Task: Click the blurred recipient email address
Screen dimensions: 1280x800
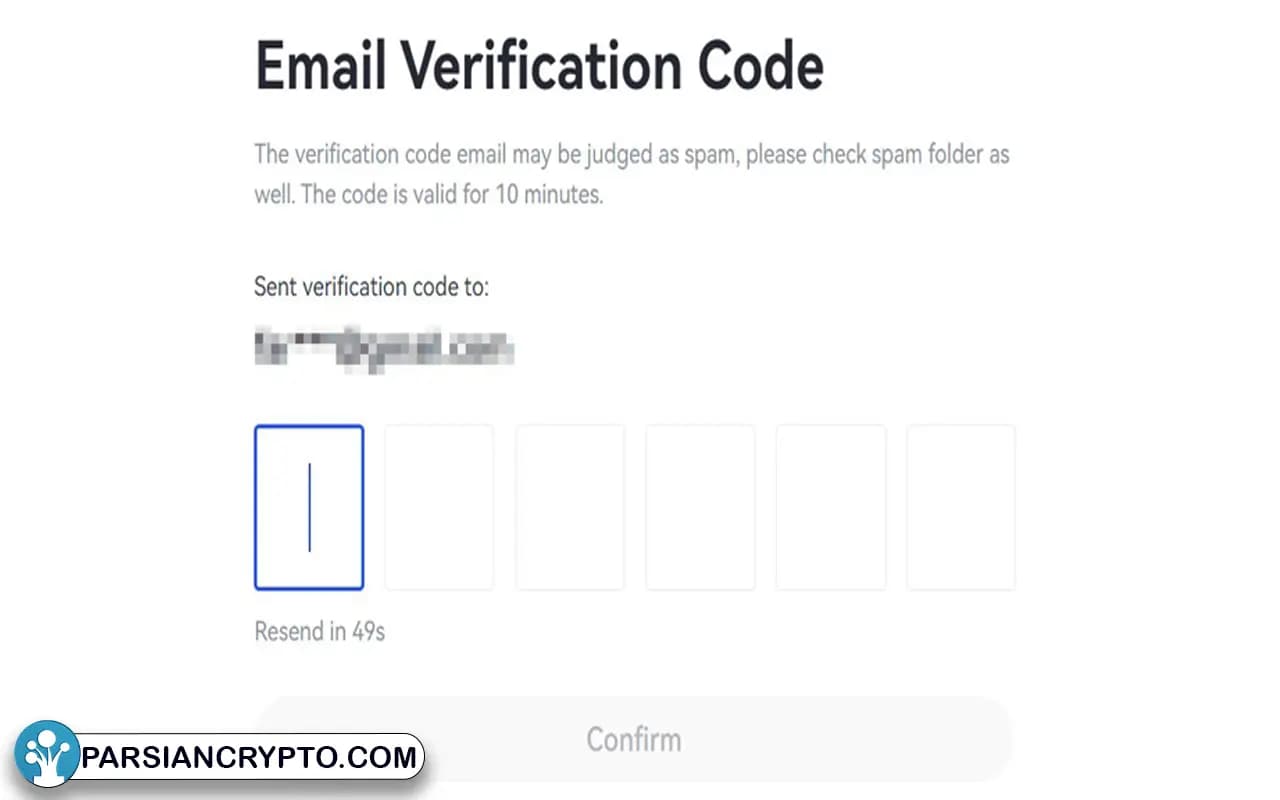Action: [383, 349]
